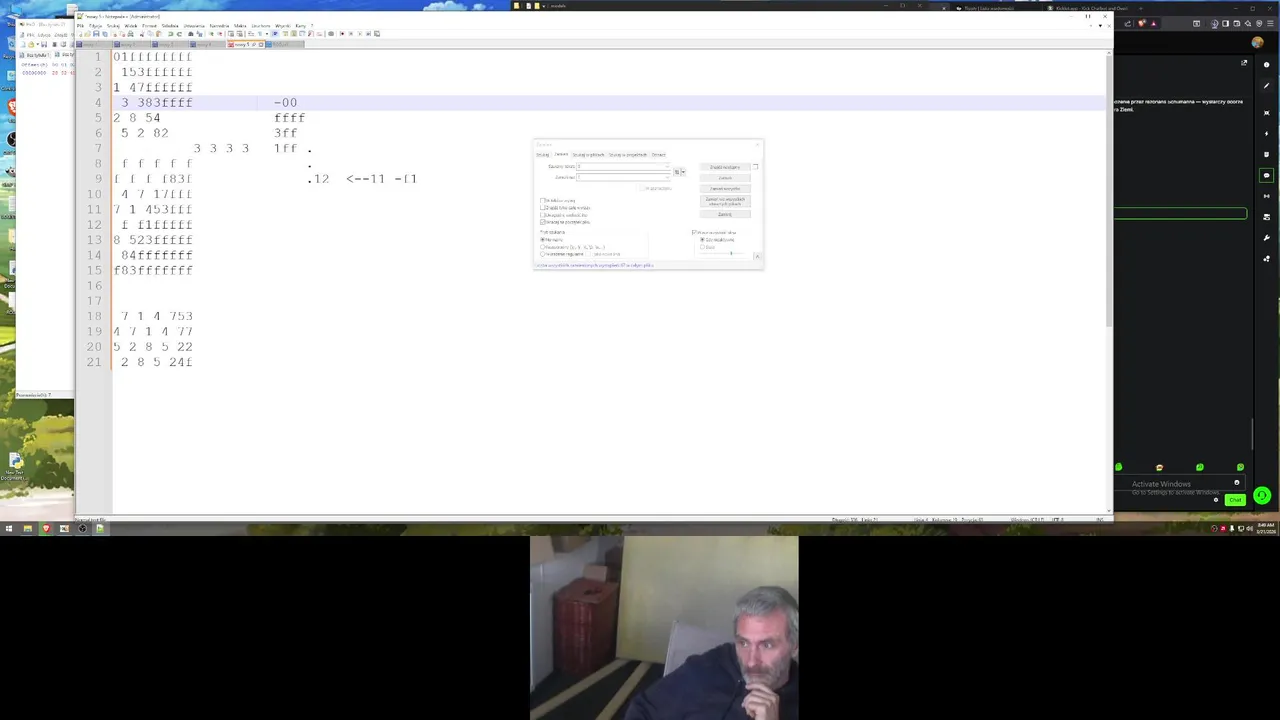Image resolution: width=1280 pixels, height=720 pixels.
Task: Collapse the replace dialog with the bottom-right arrow
Action: pyautogui.click(x=757, y=257)
